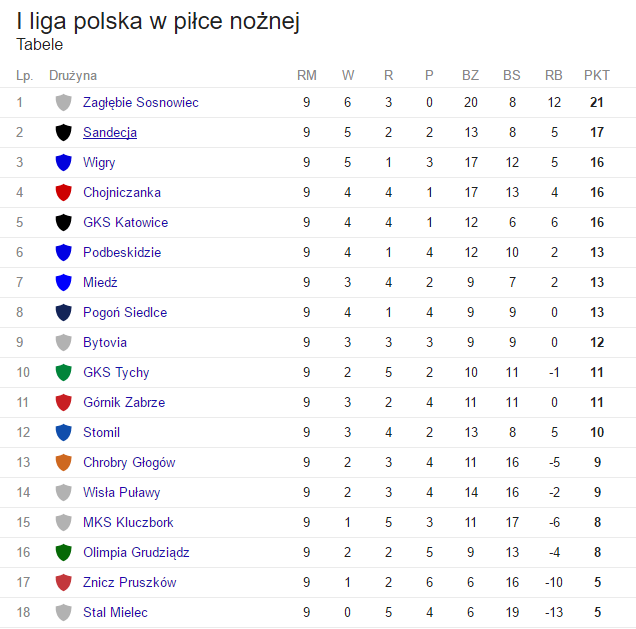Open the GKS Katowice team link
This screenshot has width=636, height=629.
coord(125,222)
